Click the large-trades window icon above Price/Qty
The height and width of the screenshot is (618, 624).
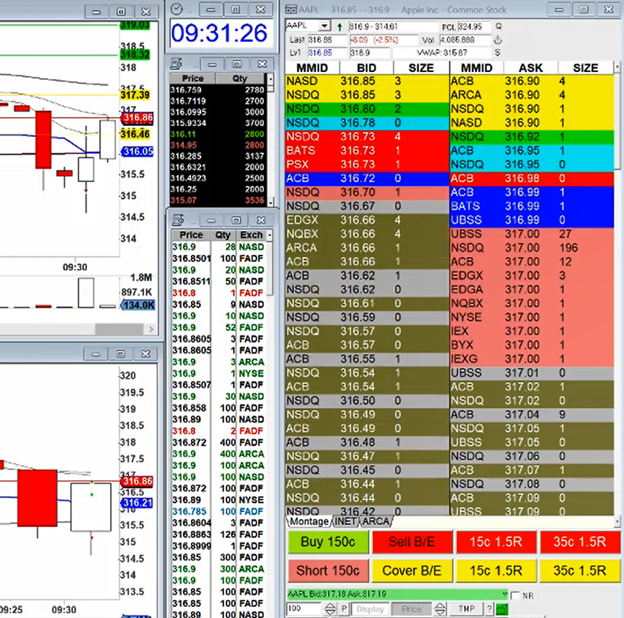click(176, 64)
